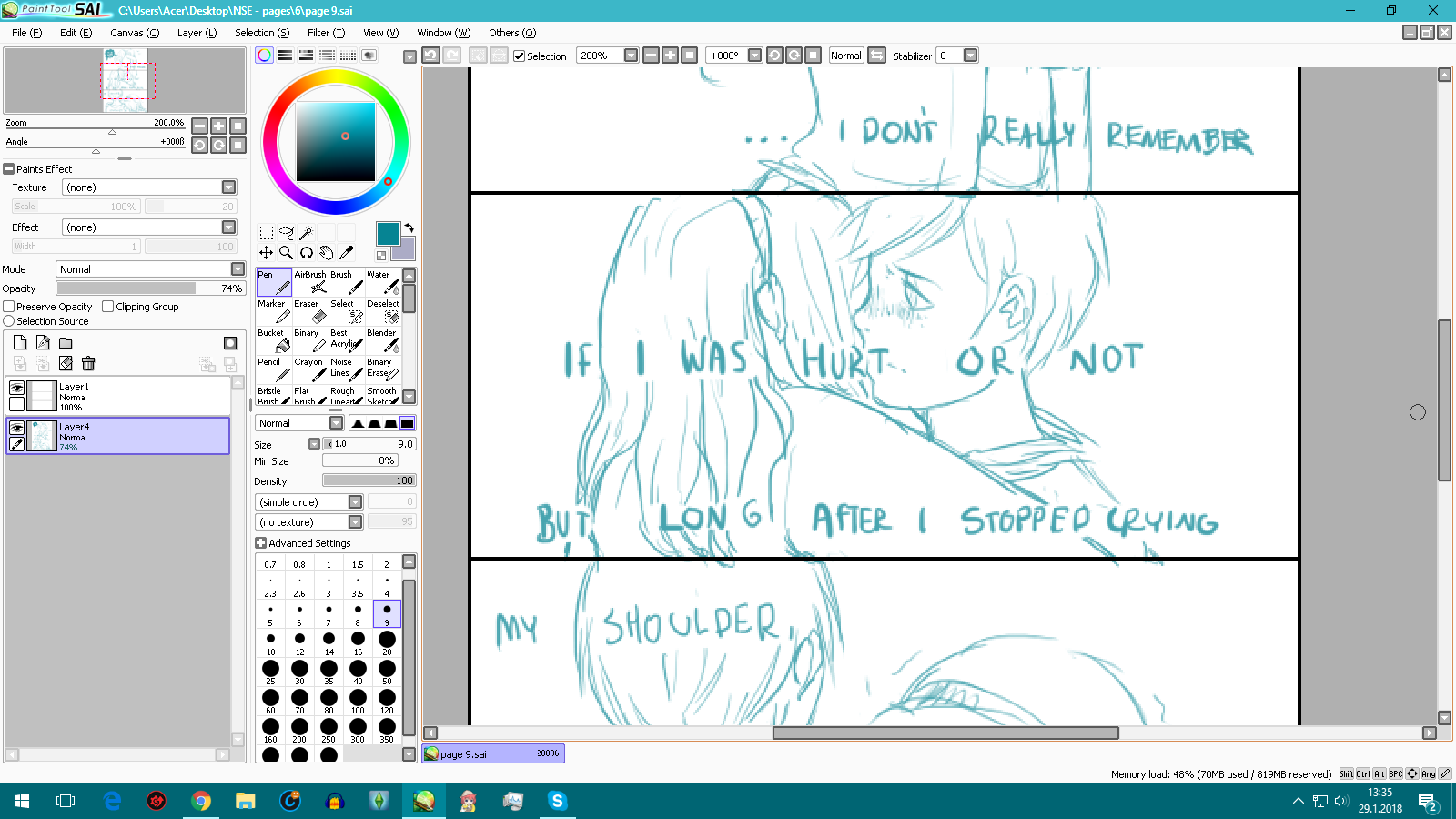This screenshot has width=1456, height=819.
Task: Activate the magic wand selection tool
Action: [x=306, y=233]
